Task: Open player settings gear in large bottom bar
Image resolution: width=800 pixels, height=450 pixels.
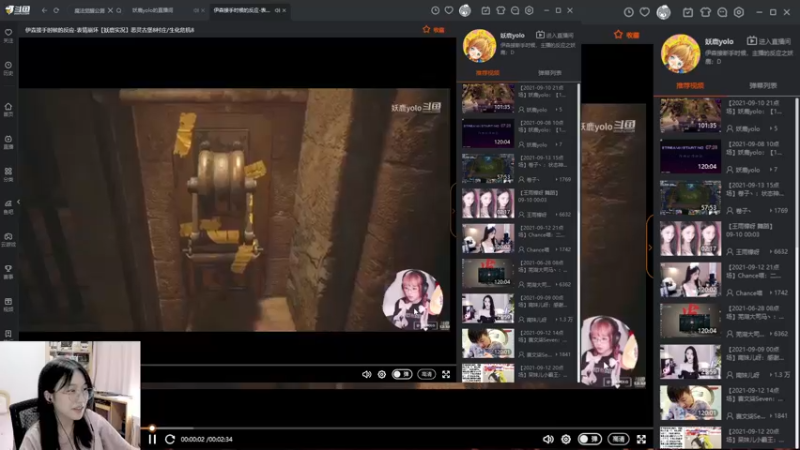Action: click(x=566, y=439)
